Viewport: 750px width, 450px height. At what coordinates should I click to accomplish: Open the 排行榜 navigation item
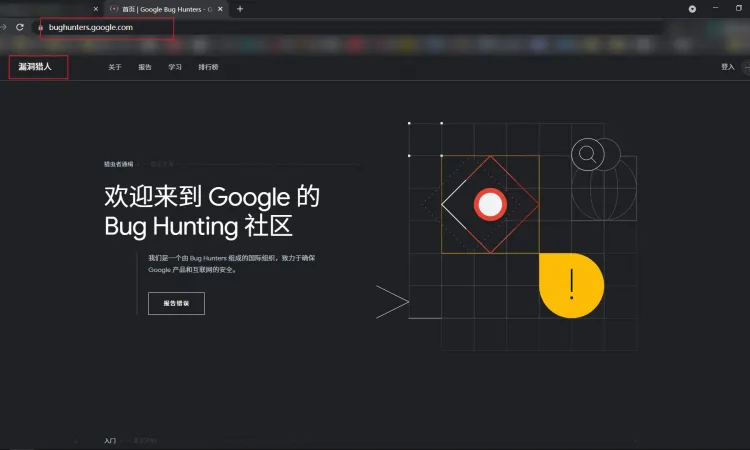click(208, 67)
